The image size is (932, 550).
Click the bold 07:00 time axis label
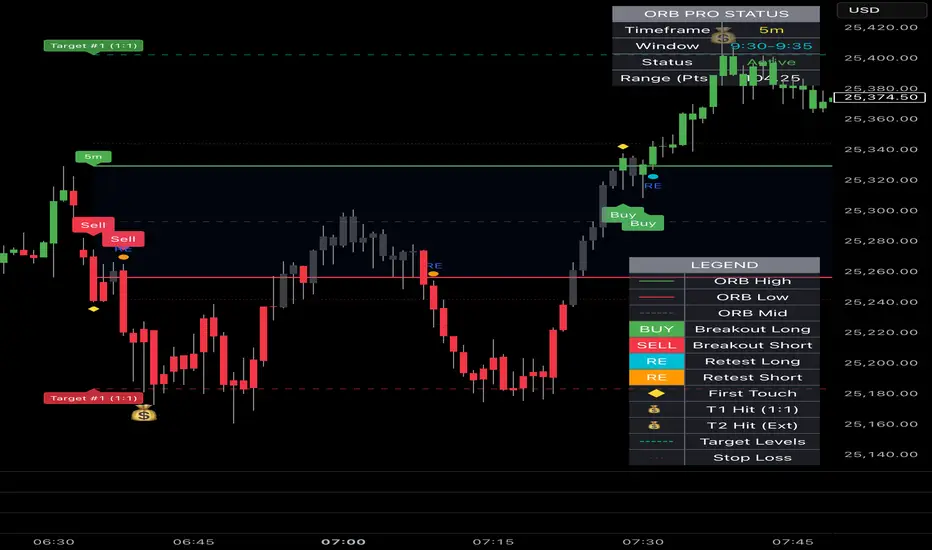(344, 542)
